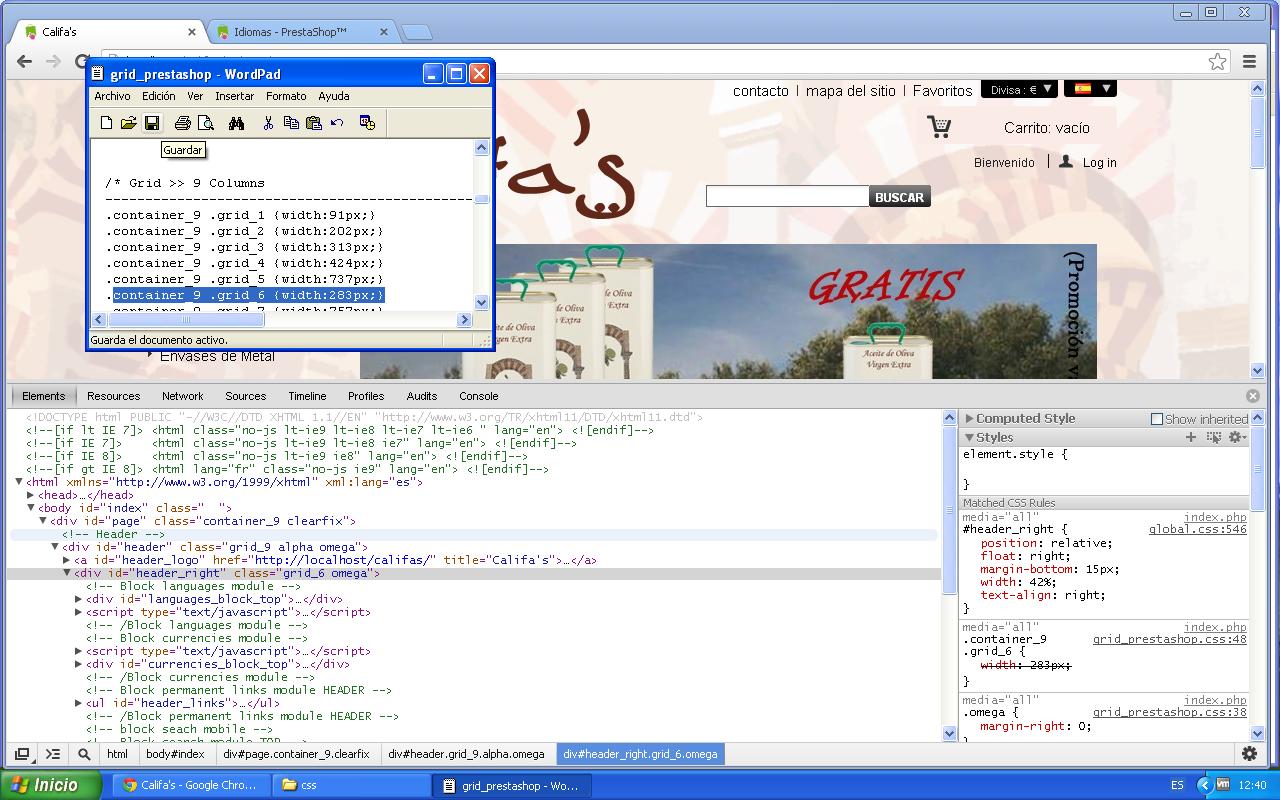Click the Undo icon in WordPad toolbar
Image resolution: width=1280 pixels, height=800 pixels.
coord(337,123)
